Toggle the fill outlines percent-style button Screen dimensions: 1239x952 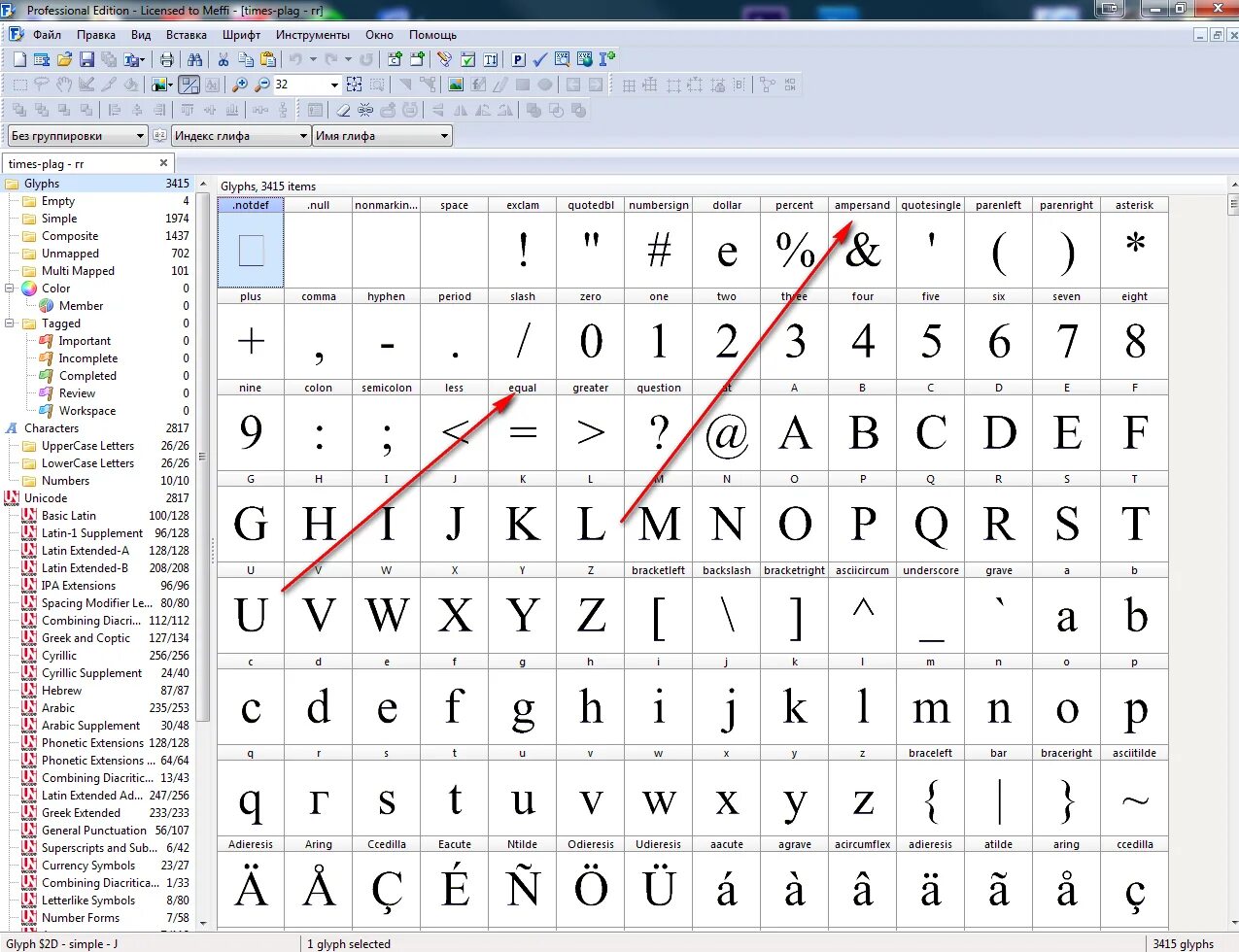point(189,85)
